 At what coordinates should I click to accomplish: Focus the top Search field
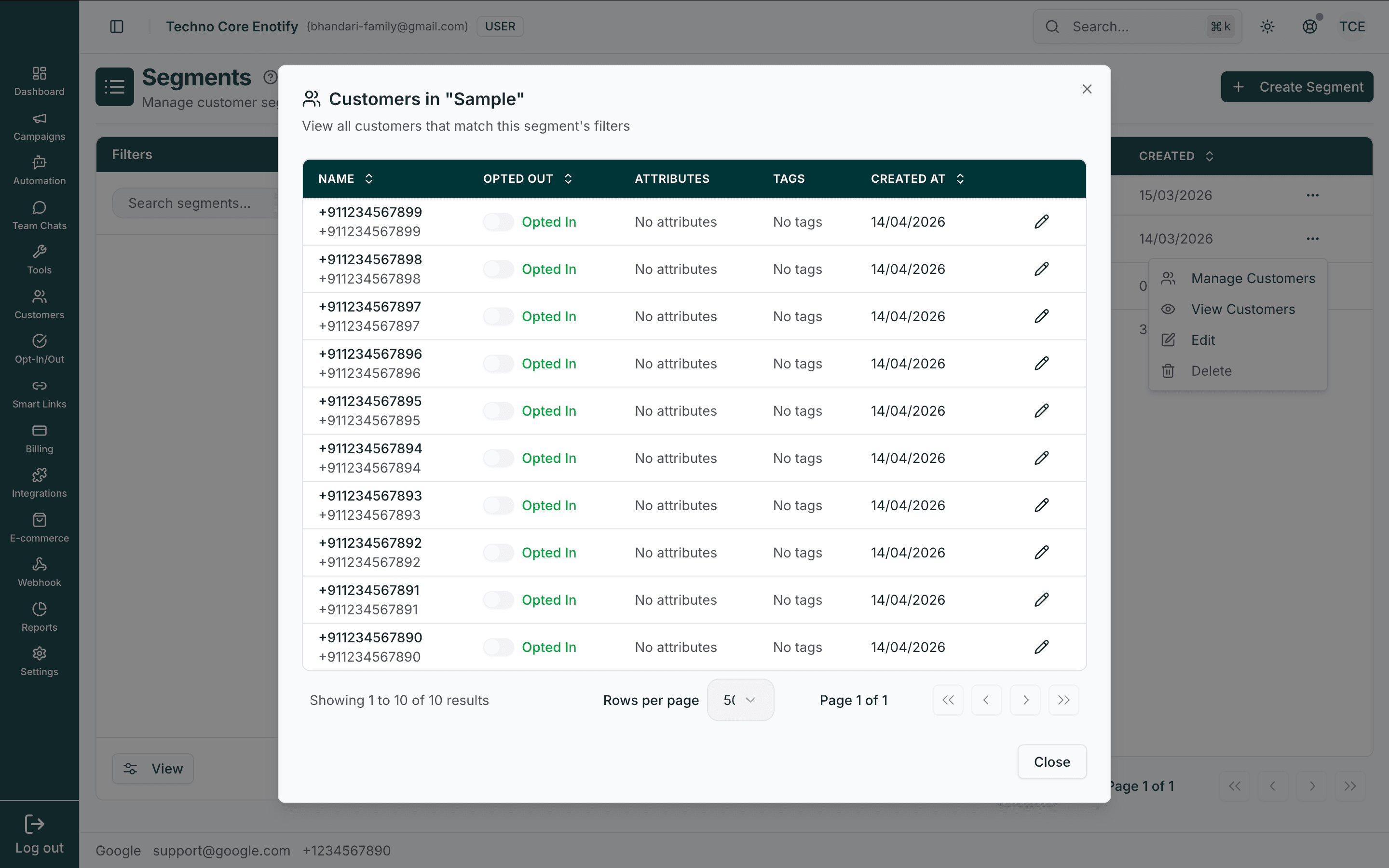(x=1138, y=27)
